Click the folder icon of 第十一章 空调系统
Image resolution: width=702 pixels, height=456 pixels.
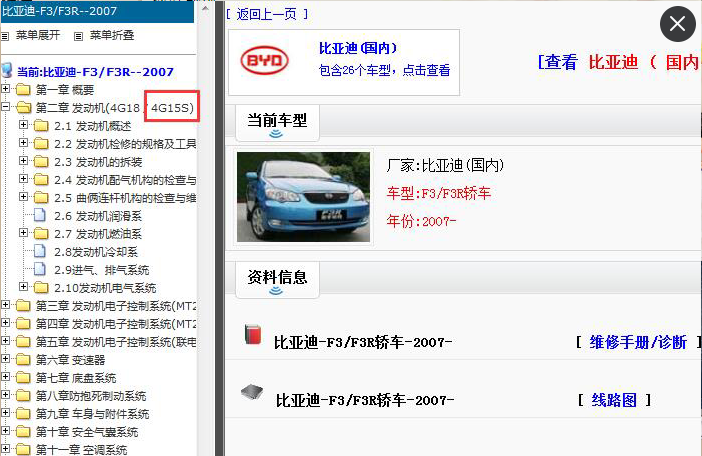(x=23, y=449)
